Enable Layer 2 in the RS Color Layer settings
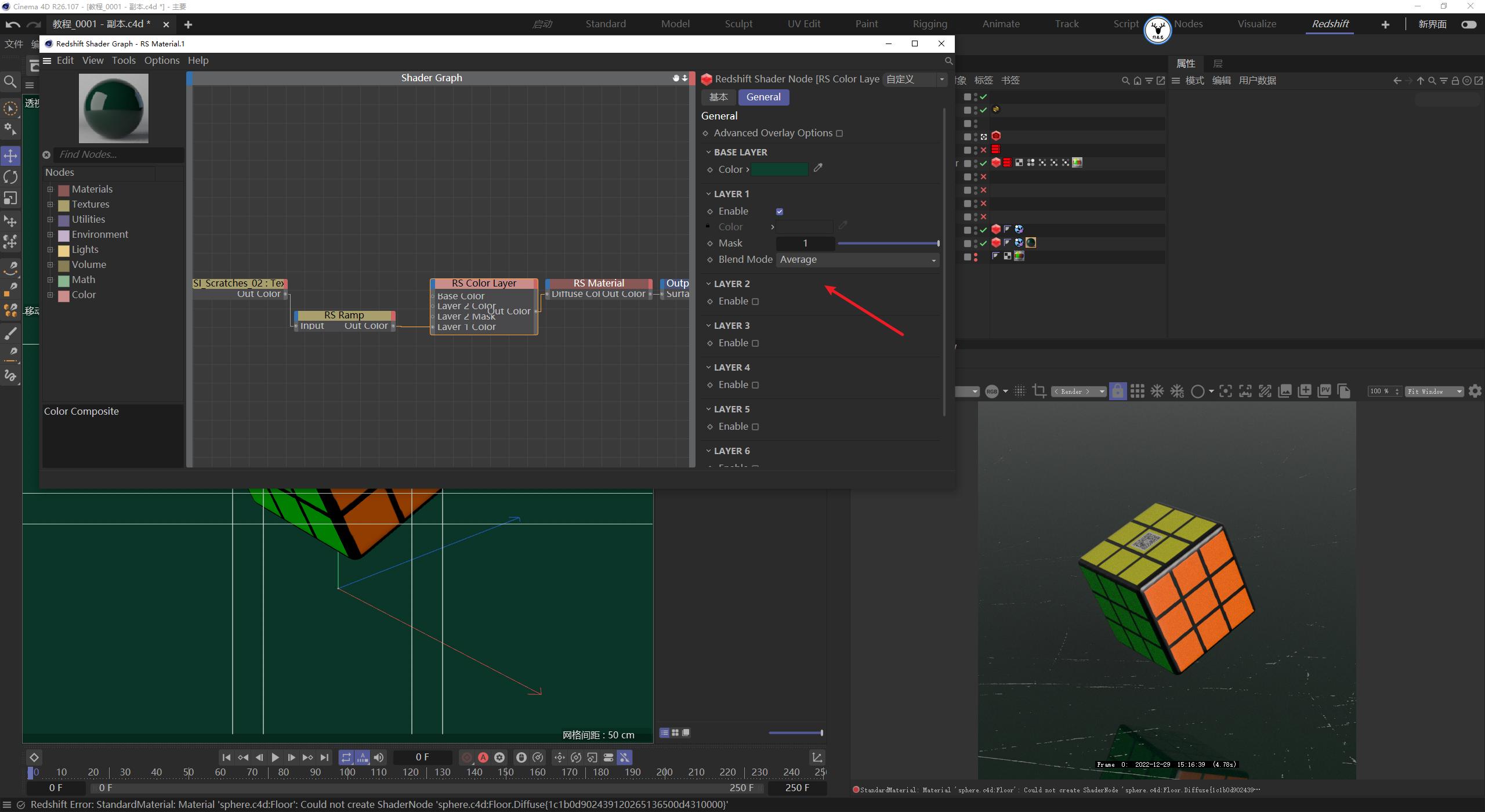 click(755, 301)
